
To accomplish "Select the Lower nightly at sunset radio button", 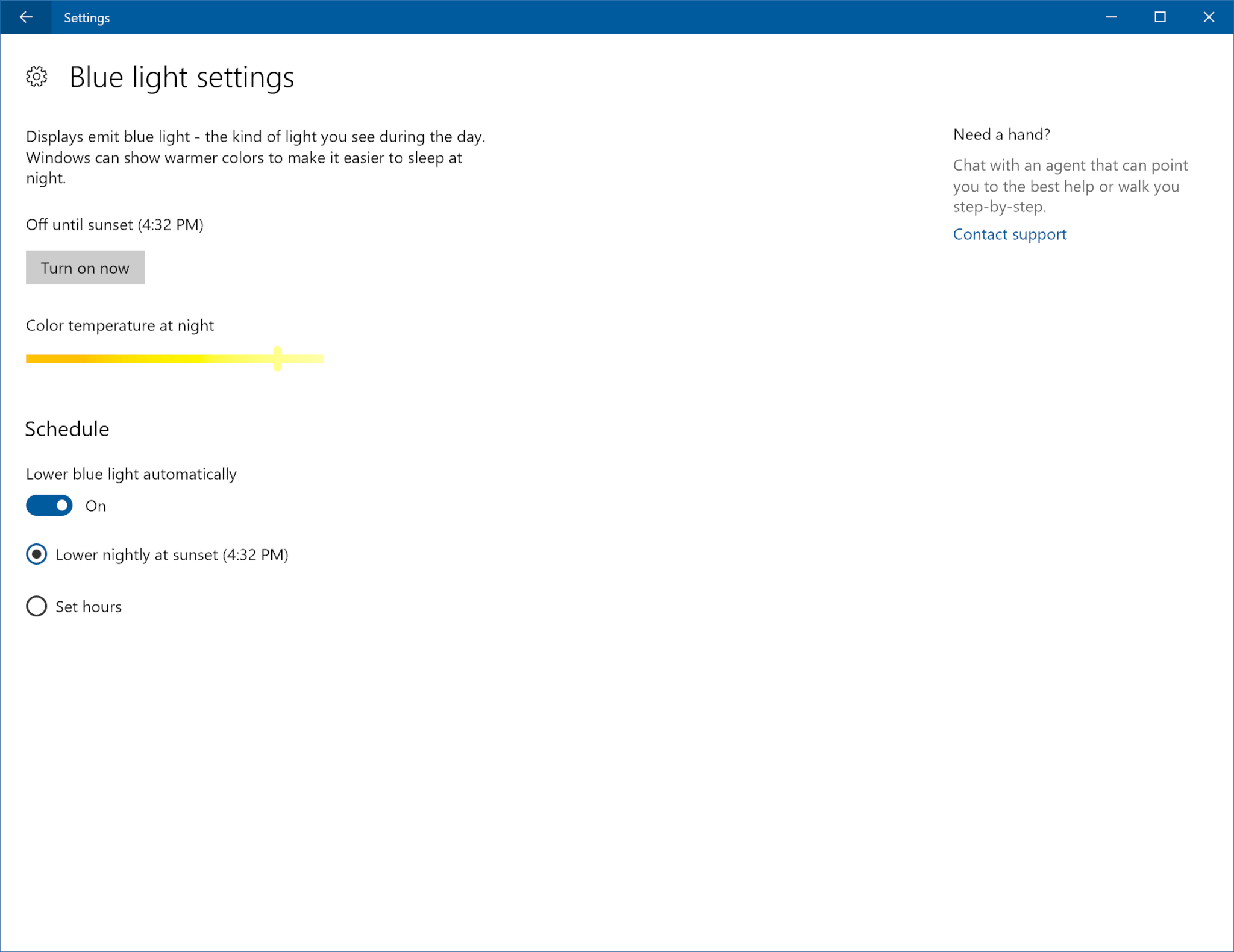I will pyautogui.click(x=37, y=554).
